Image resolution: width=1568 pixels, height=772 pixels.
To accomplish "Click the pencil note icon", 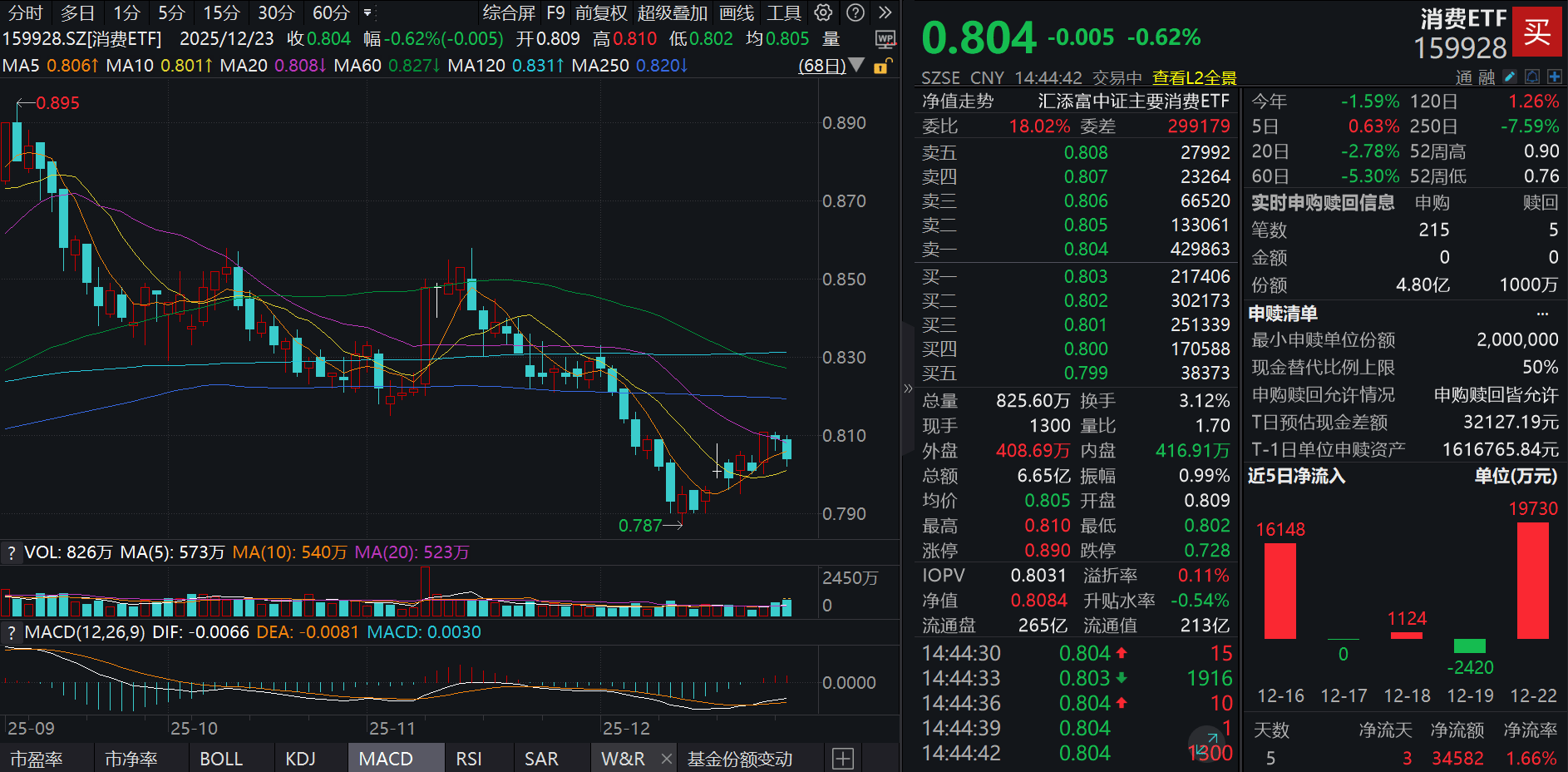I will [1510, 77].
